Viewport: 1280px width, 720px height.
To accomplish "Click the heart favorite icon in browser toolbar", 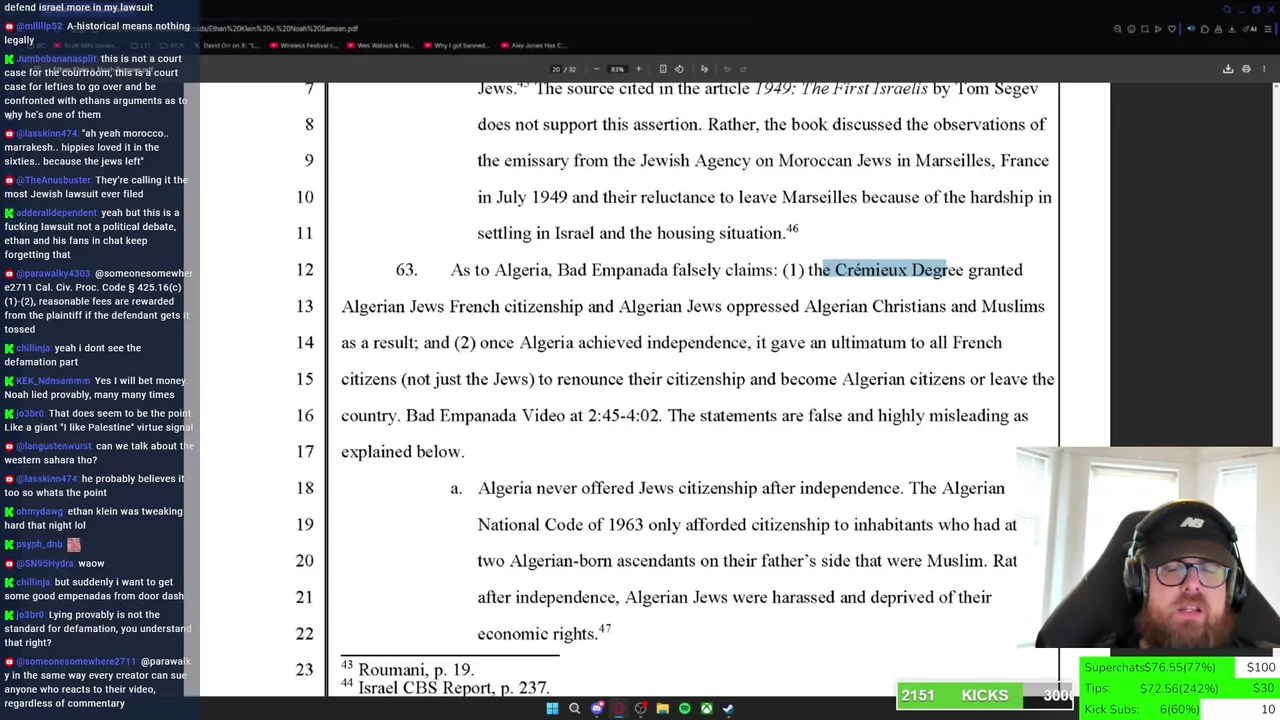I will pos(1172,29).
